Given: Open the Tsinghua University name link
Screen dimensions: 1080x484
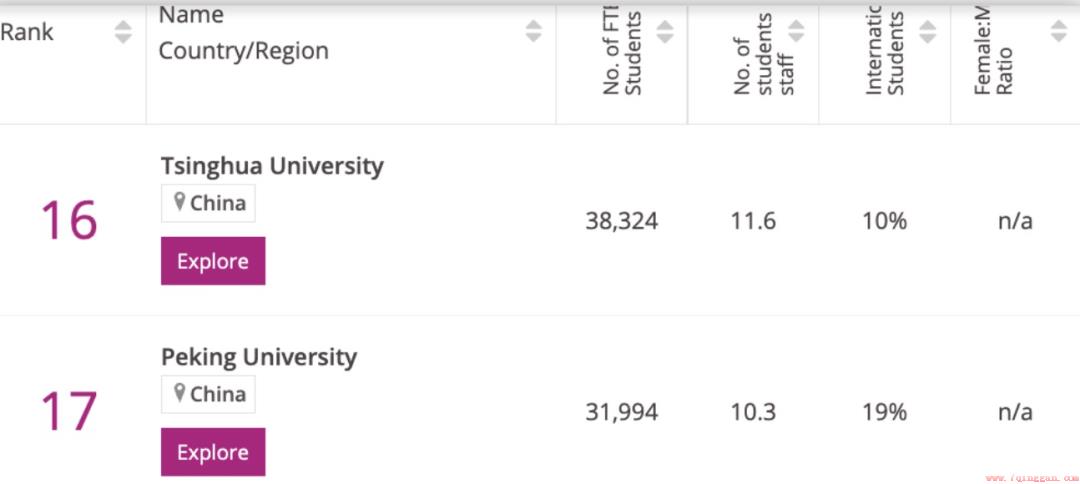Looking at the screenshot, I should coord(272,166).
